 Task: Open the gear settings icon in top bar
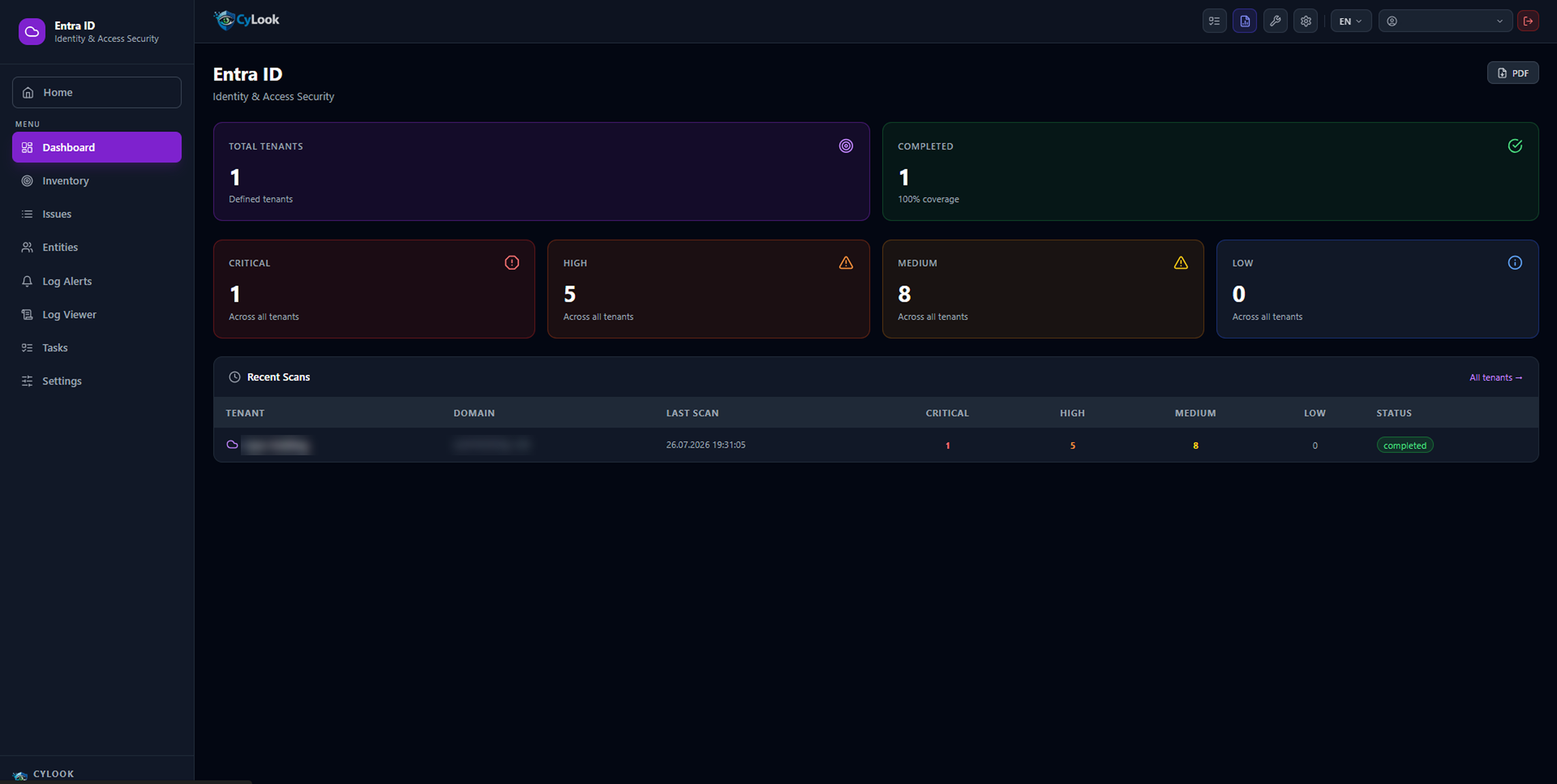(1306, 21)
